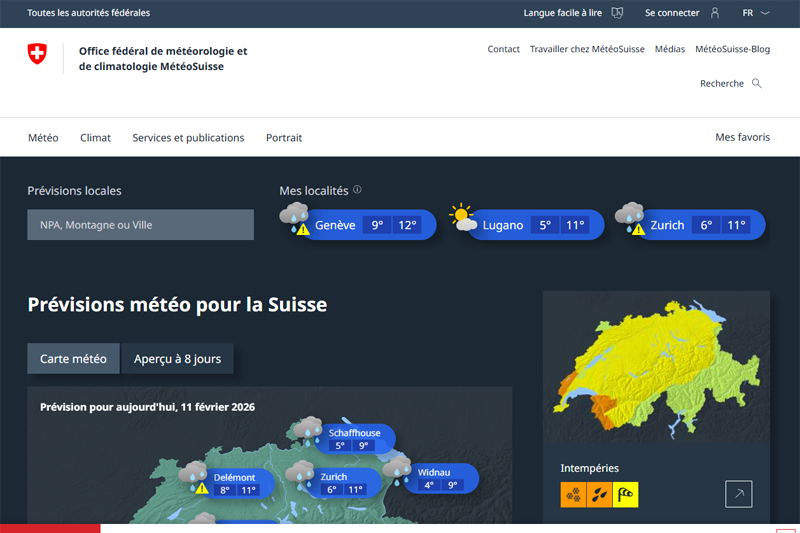
Task: Expand the Météo navigation menu
Action: coord(43,138)
